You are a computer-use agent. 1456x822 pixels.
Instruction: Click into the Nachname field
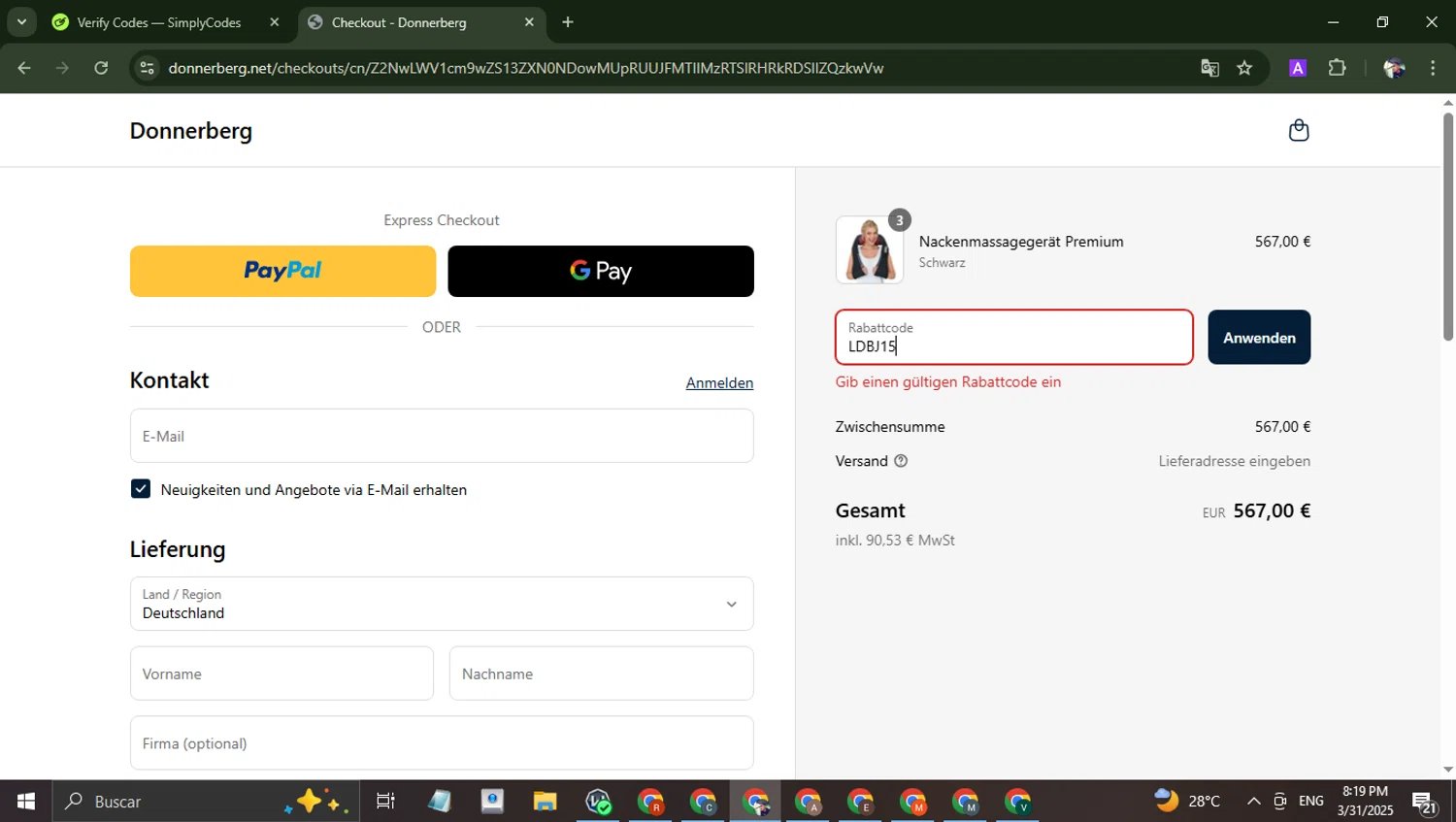(x=601, y=674)
